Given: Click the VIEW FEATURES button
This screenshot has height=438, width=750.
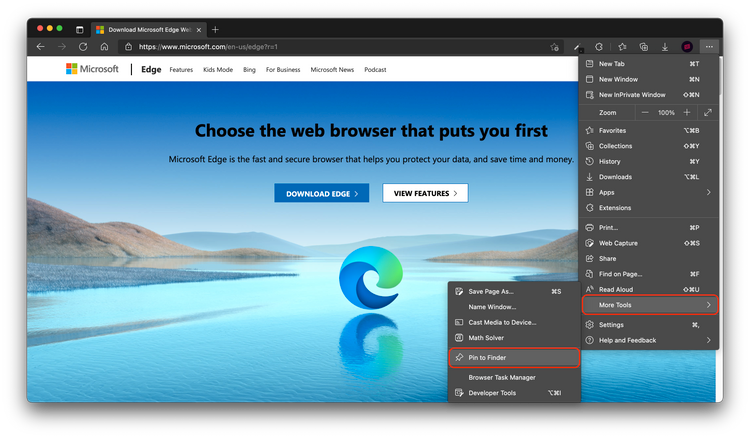Looking at the screenshot, I should [x=425, y=193].
